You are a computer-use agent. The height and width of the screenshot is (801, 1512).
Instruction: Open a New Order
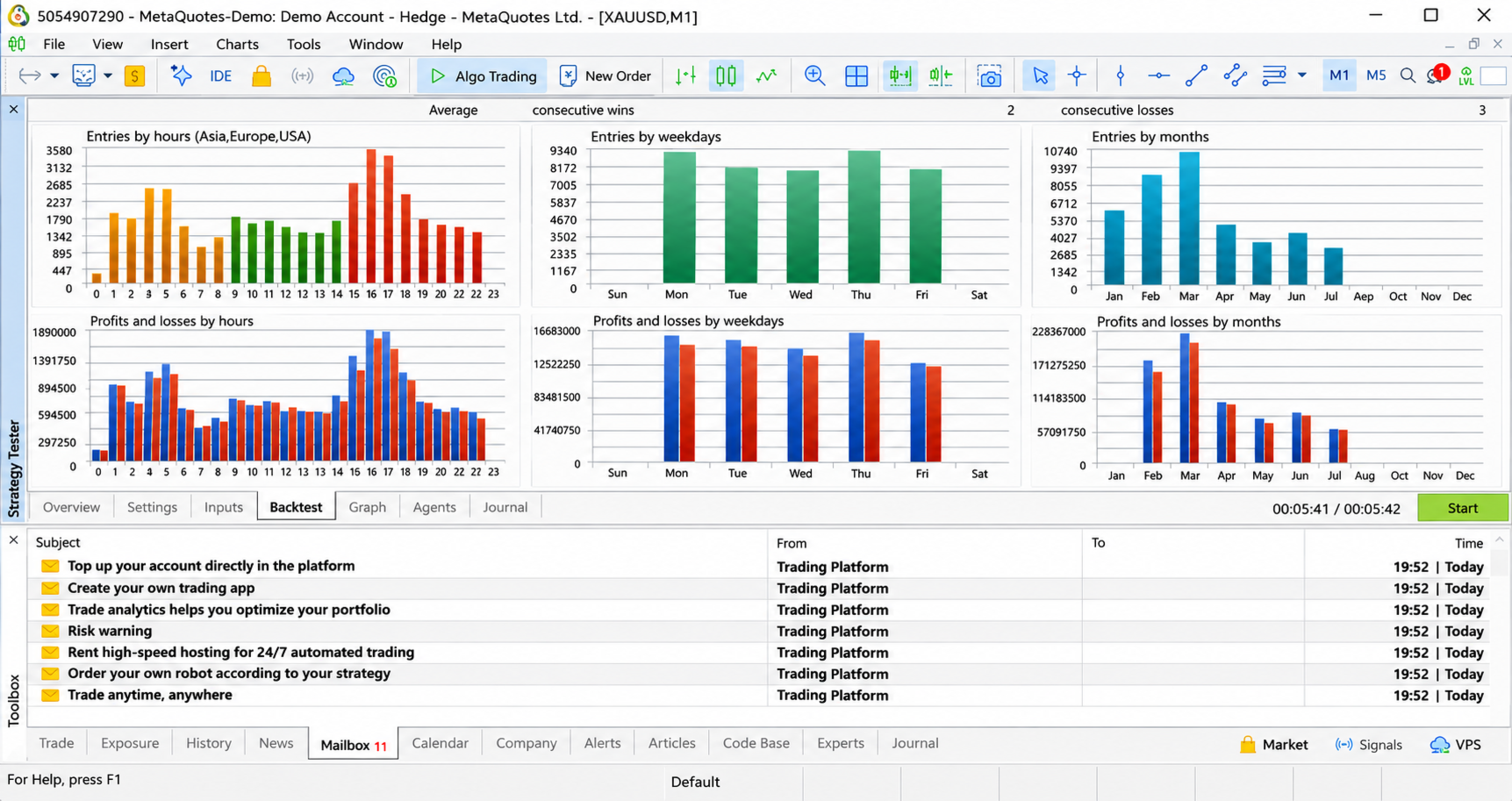tap(606, 76)
